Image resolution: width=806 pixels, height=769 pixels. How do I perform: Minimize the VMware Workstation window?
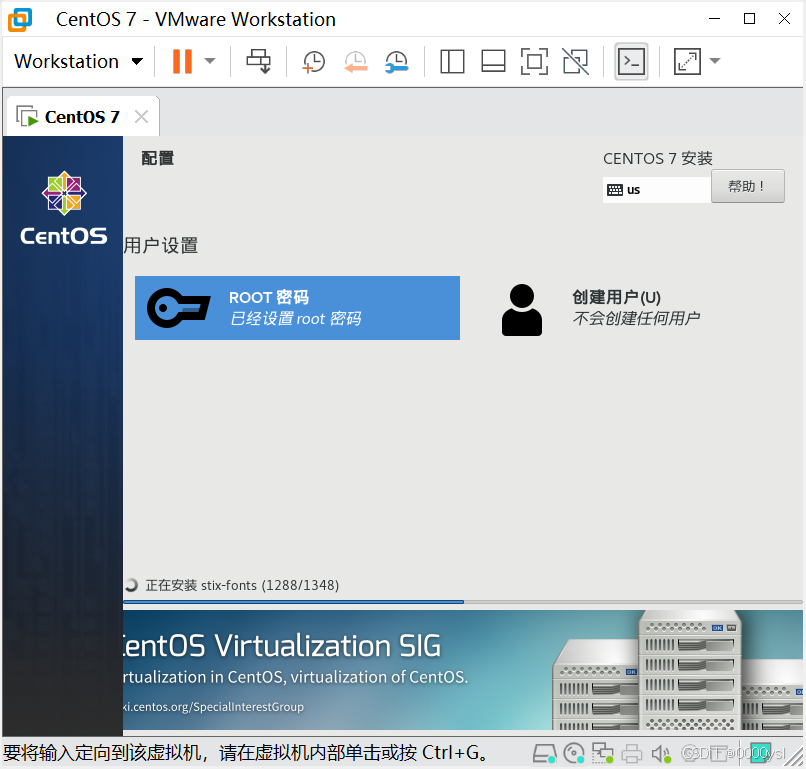[715, 19]
